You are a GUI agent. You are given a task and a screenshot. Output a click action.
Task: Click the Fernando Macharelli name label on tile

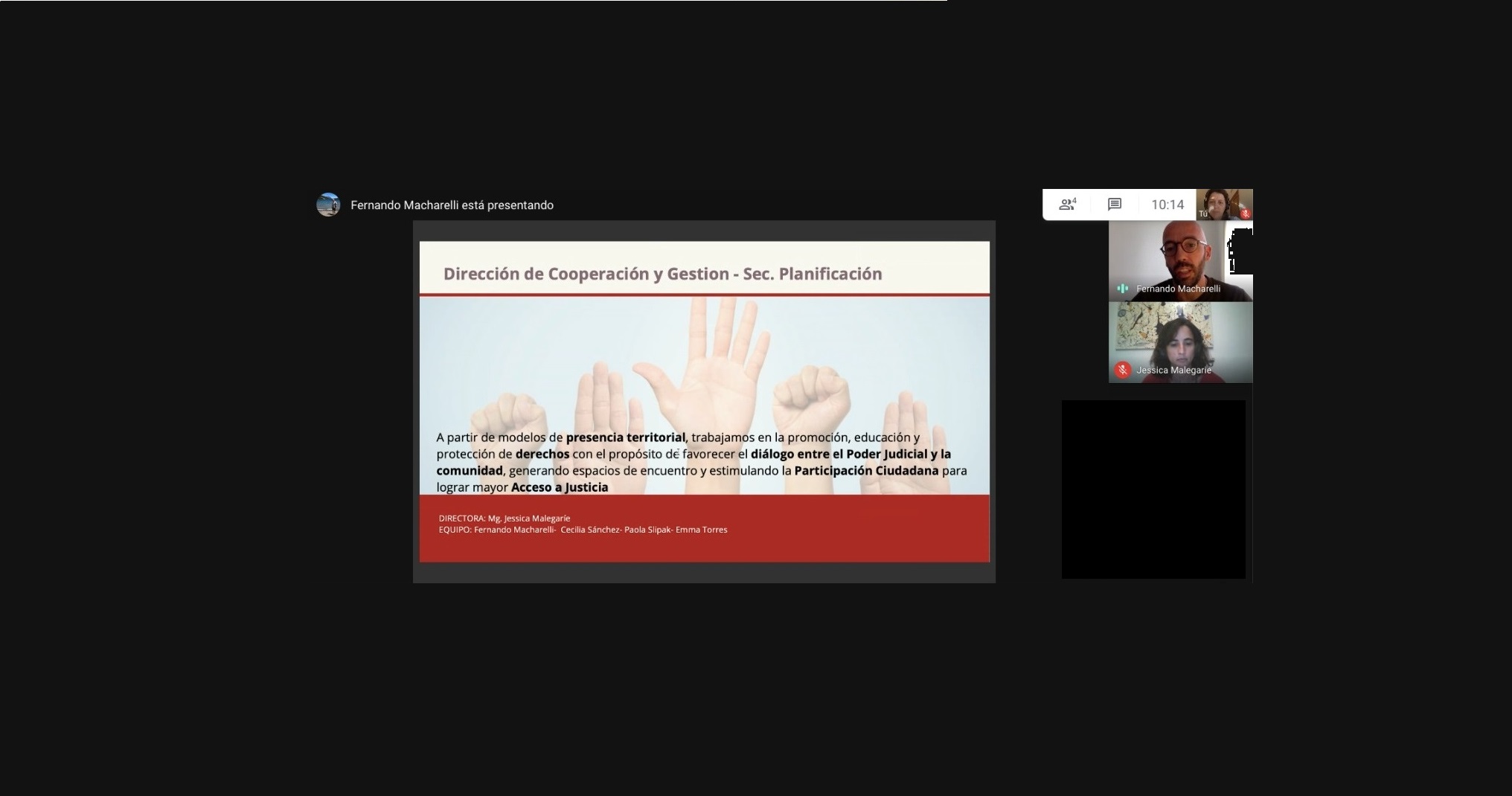(x=1178, y=289)
